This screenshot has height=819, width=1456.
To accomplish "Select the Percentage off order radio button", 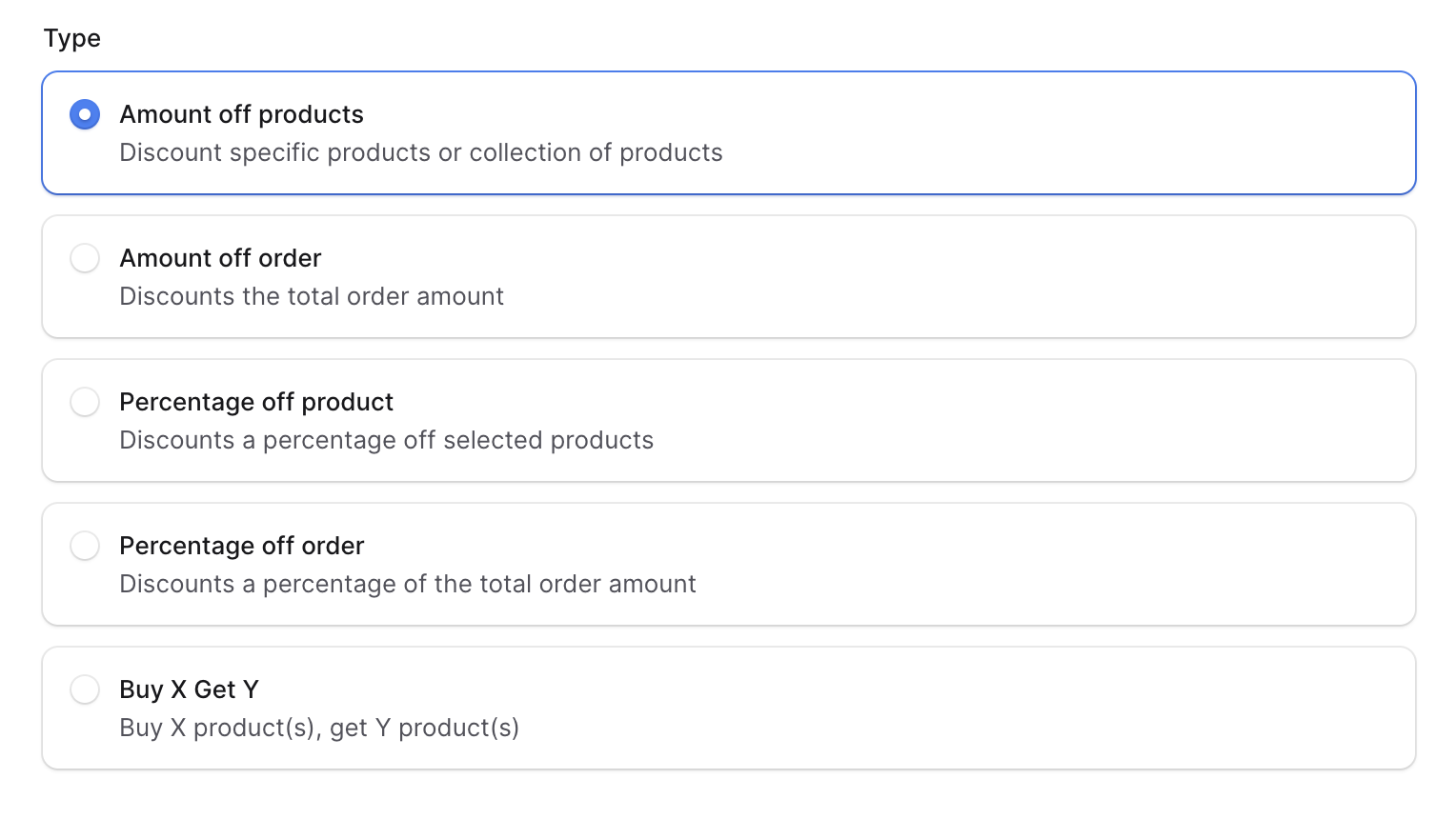I will (85, 546).
